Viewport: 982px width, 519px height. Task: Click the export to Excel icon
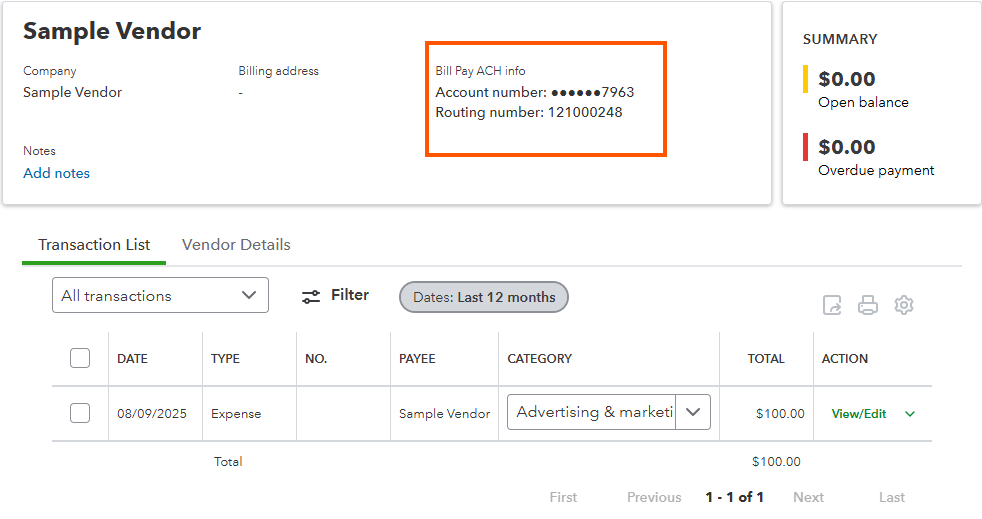(832, 305)
